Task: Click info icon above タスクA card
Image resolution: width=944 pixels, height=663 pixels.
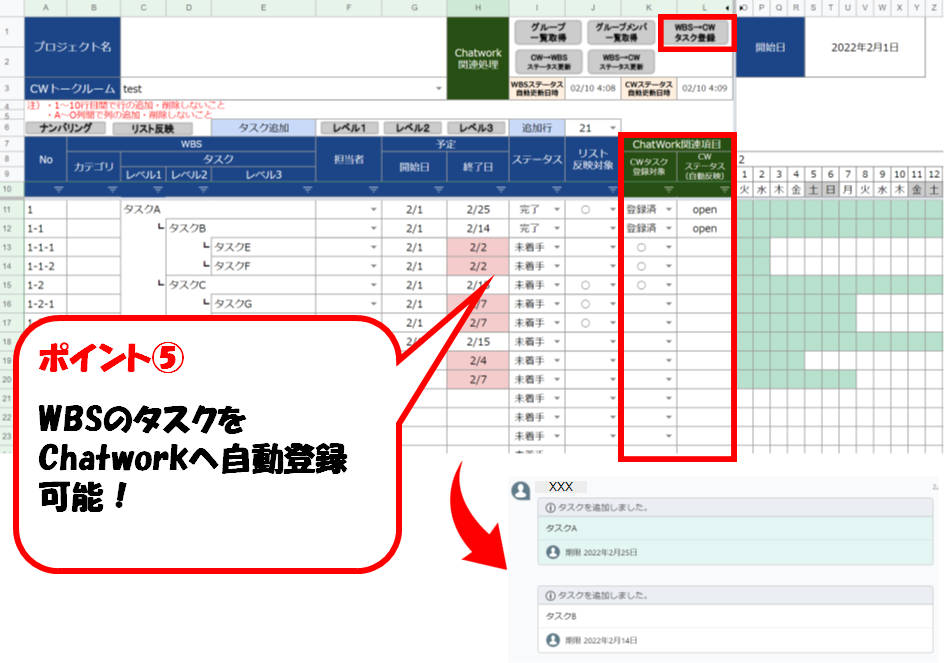Action: coord(550,508)
